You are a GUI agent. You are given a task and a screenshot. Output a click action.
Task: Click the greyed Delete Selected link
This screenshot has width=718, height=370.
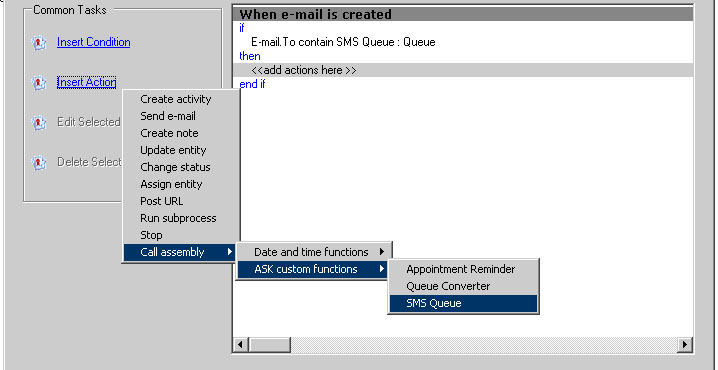[x=89, y=162]
